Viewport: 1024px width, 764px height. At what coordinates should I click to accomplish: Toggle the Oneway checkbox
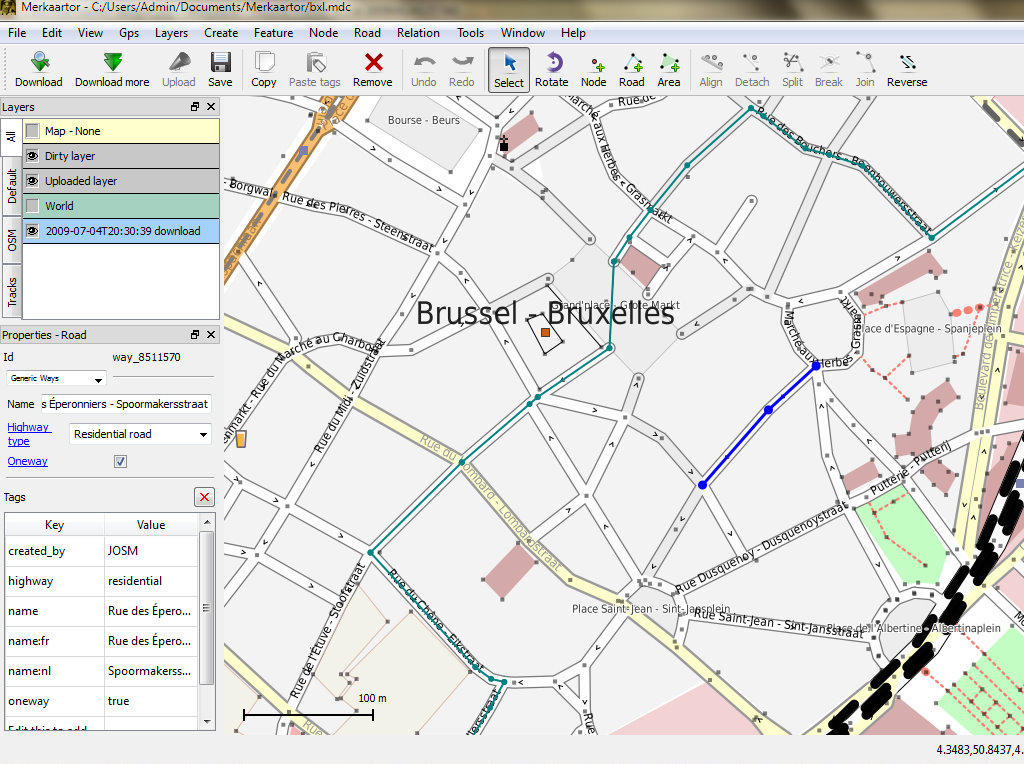tap(121, 461)
